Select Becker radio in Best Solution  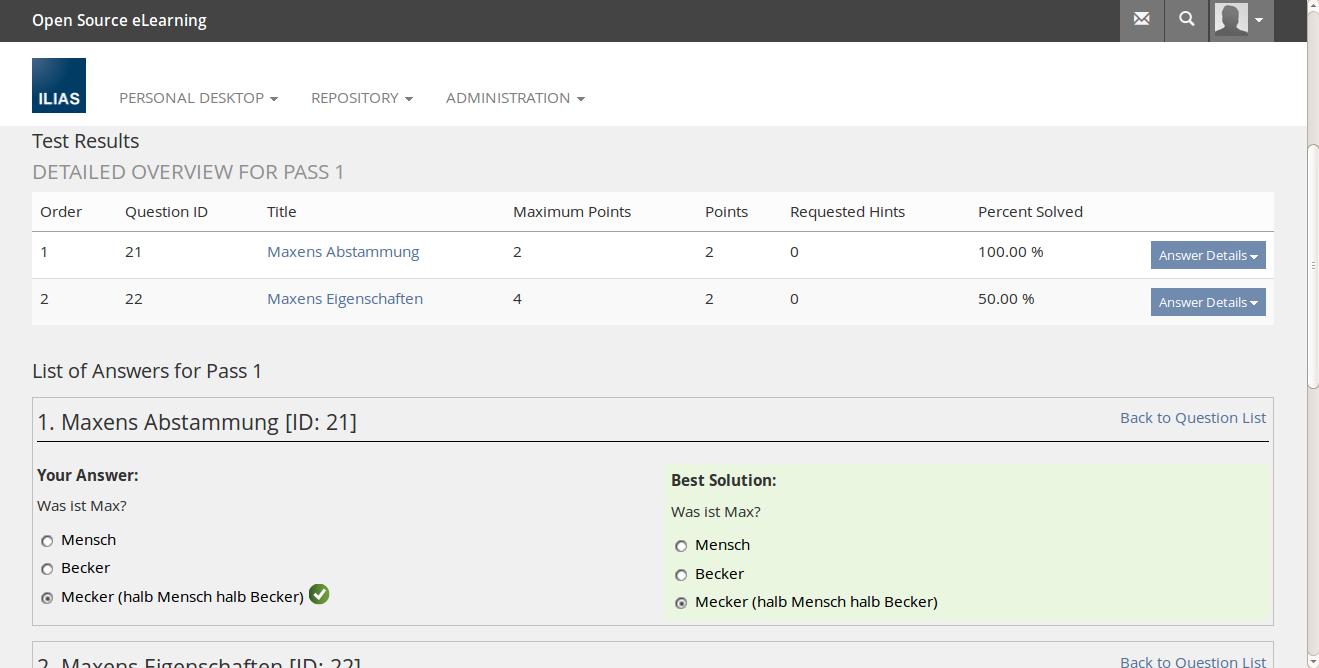click(681, 575)
